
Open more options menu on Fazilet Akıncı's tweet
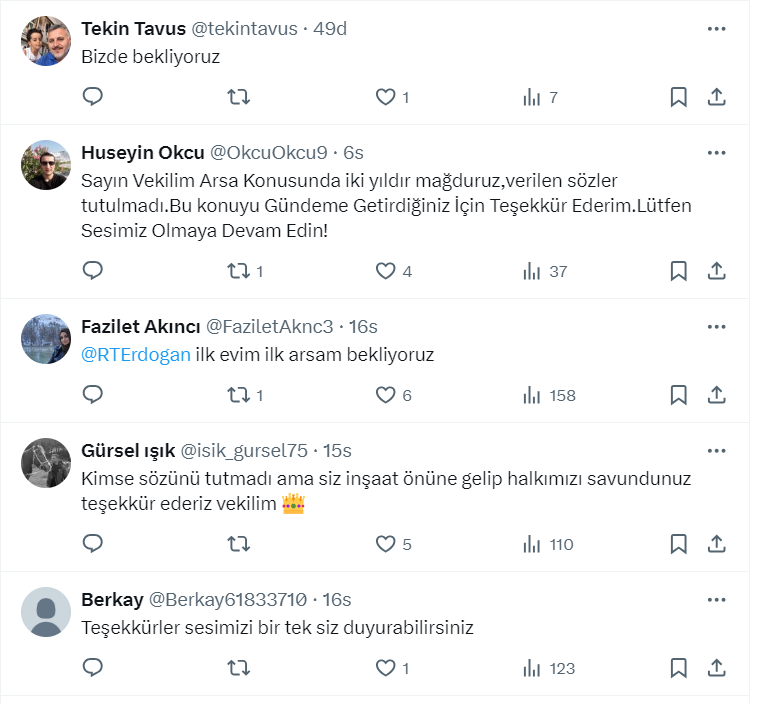(716, 327)
